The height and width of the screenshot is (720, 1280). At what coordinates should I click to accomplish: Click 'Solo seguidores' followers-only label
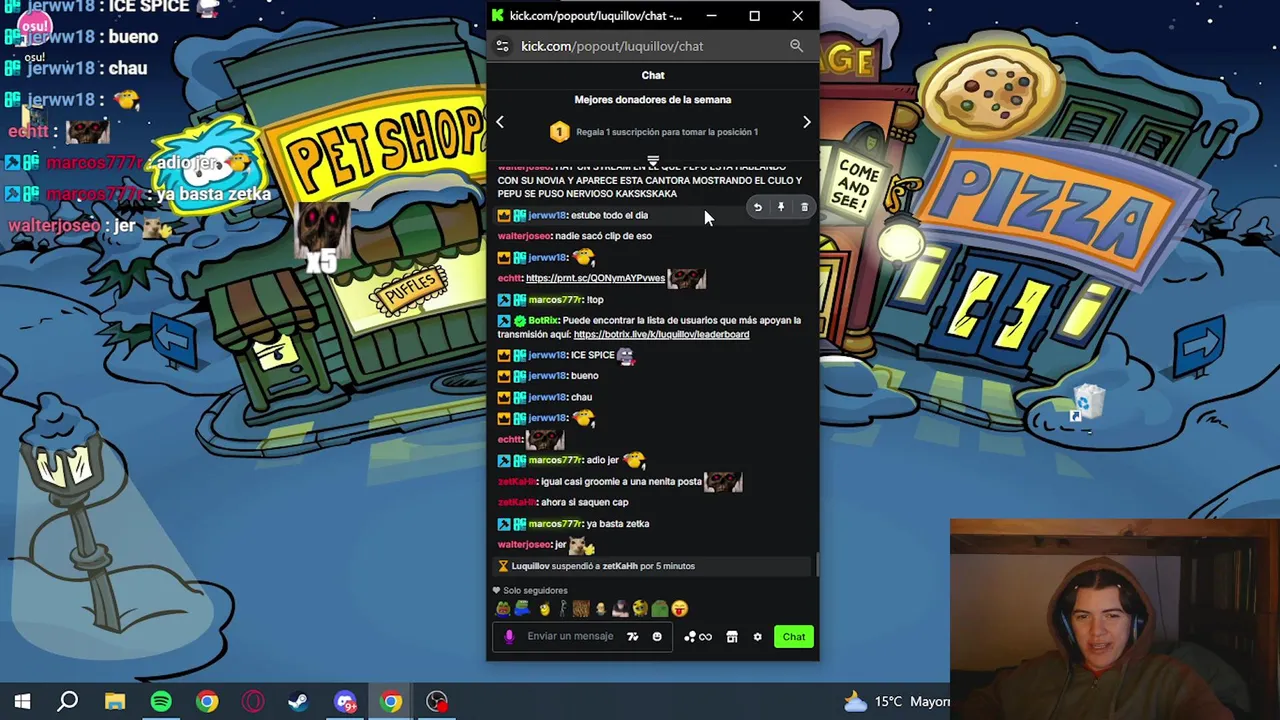point(535,591)
